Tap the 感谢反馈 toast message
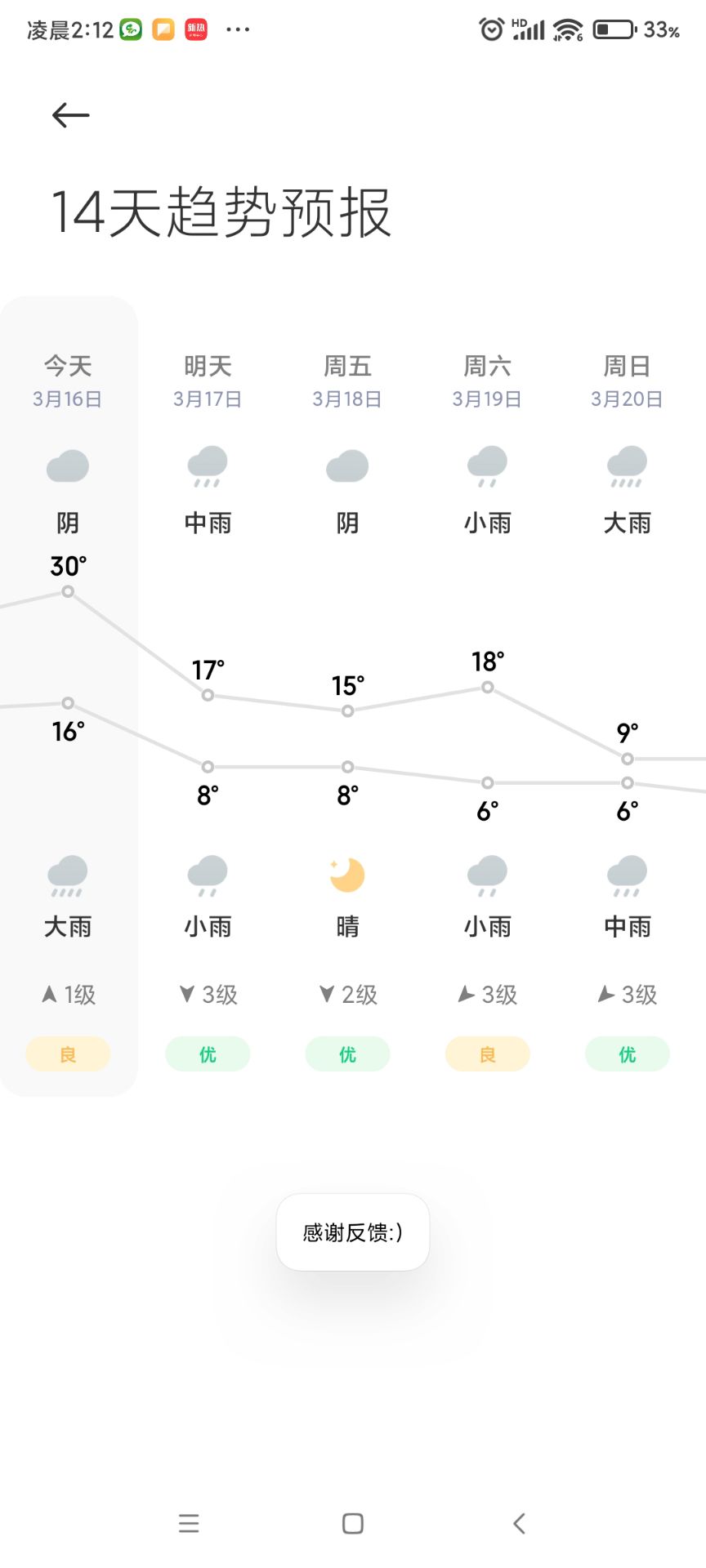Screen dimensions: 706x1568 tap(353, 1232)
